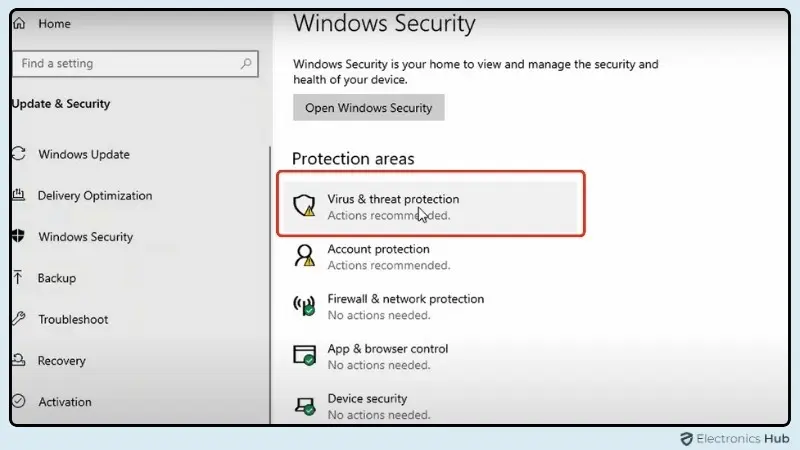Click the Activation checkmark icon
Image resolution: width=800 pixels, height=450 pixels.
tap(17, 402)
